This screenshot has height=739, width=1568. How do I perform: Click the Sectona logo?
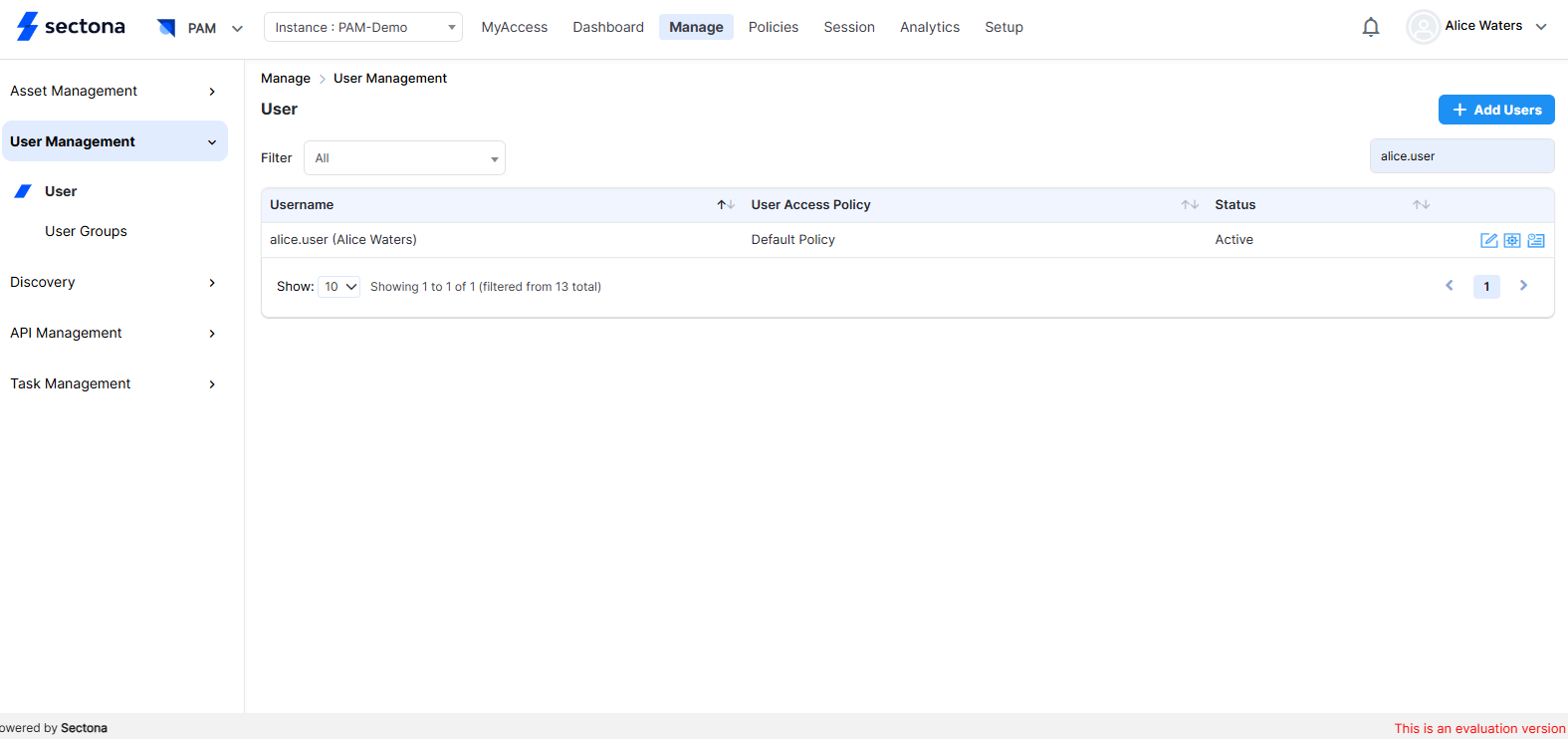click(71, 27)
